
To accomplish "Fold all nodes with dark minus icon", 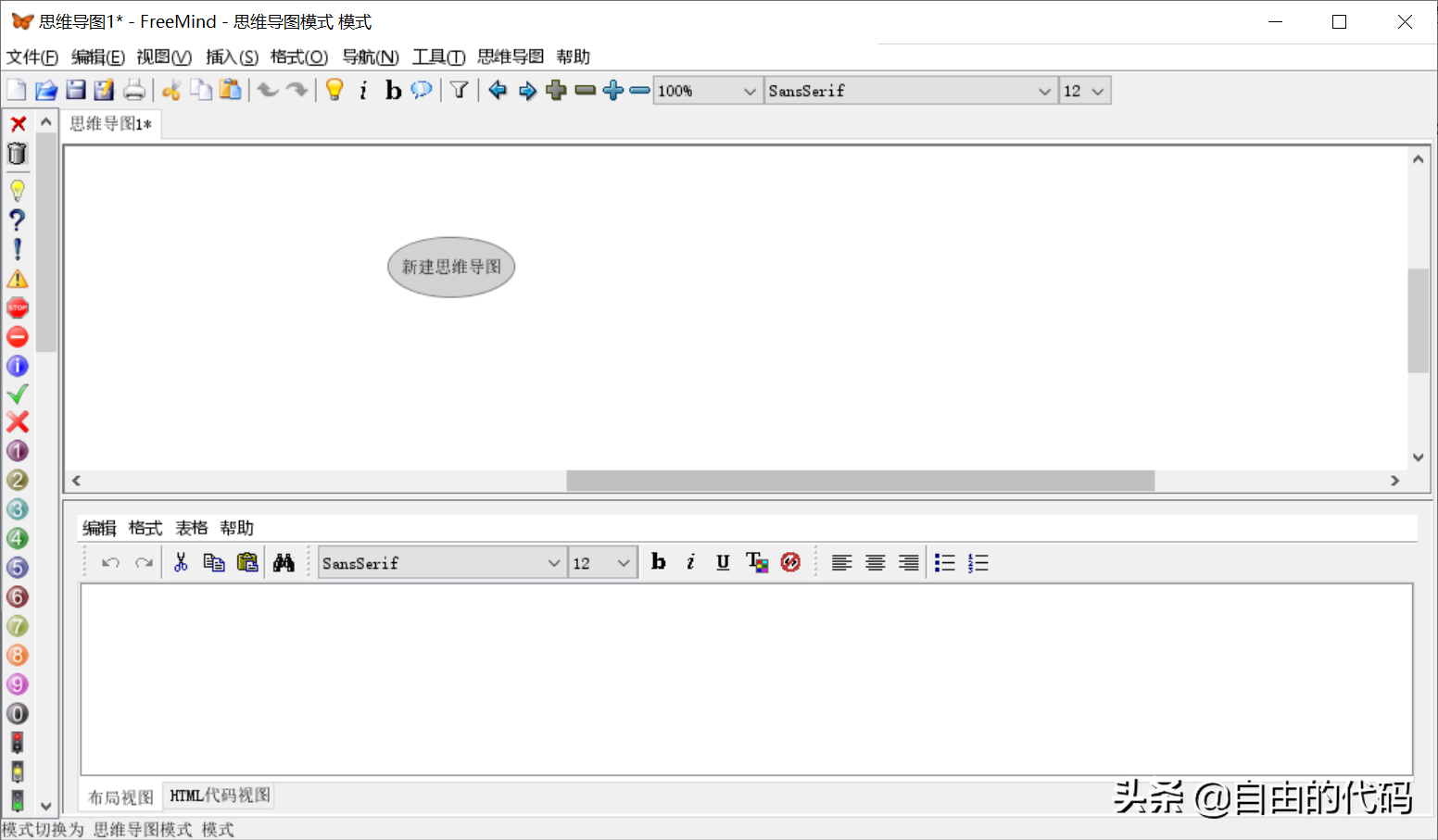I will [585, 90].
